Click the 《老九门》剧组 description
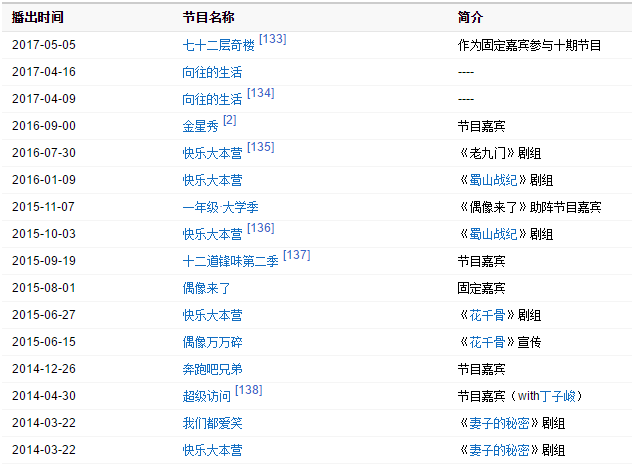 [x=500, y=153]
